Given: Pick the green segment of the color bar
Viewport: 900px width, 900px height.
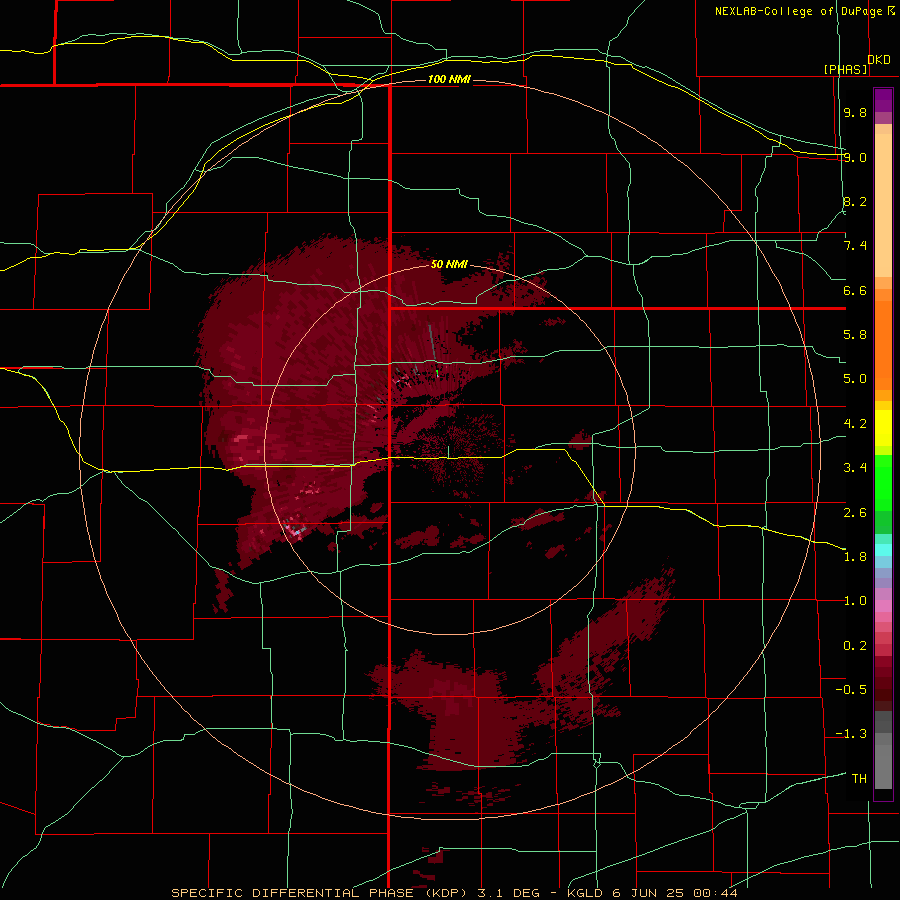Looking at the screenshot, I should tap(883, 482).
